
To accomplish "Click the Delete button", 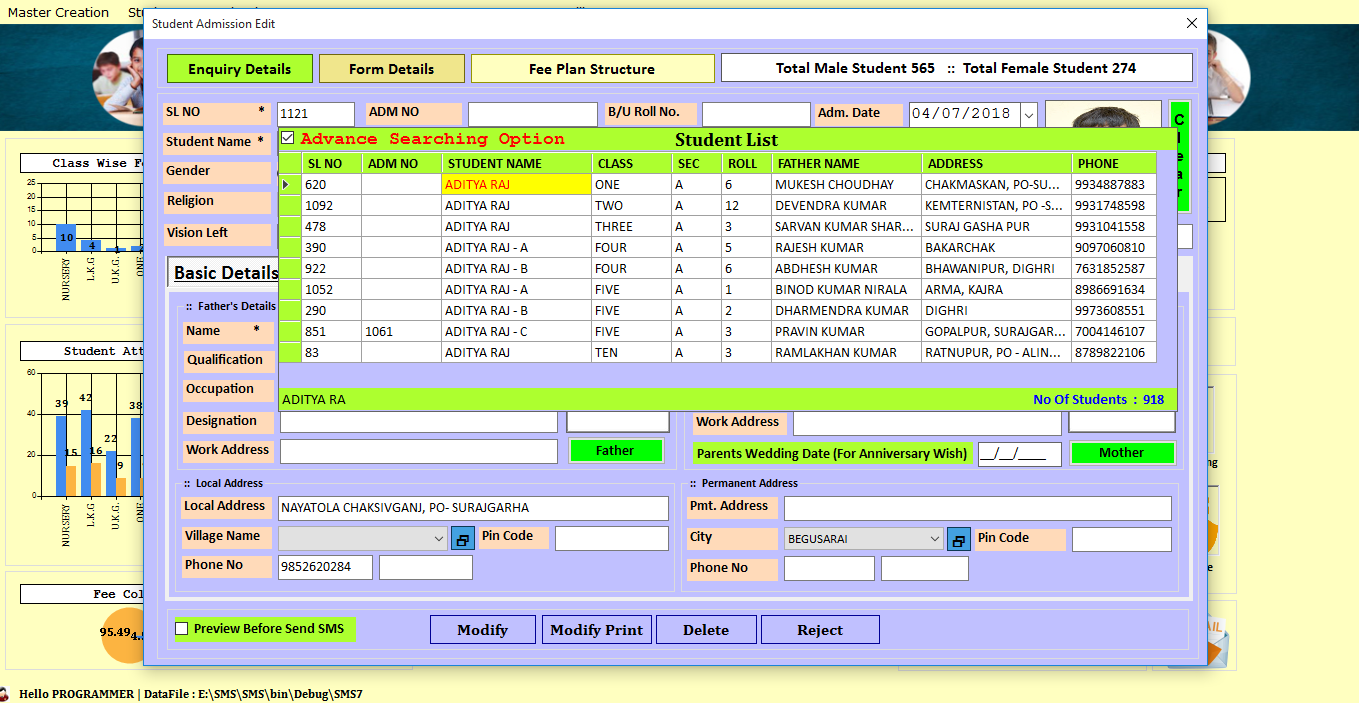I will click(705, 630).
